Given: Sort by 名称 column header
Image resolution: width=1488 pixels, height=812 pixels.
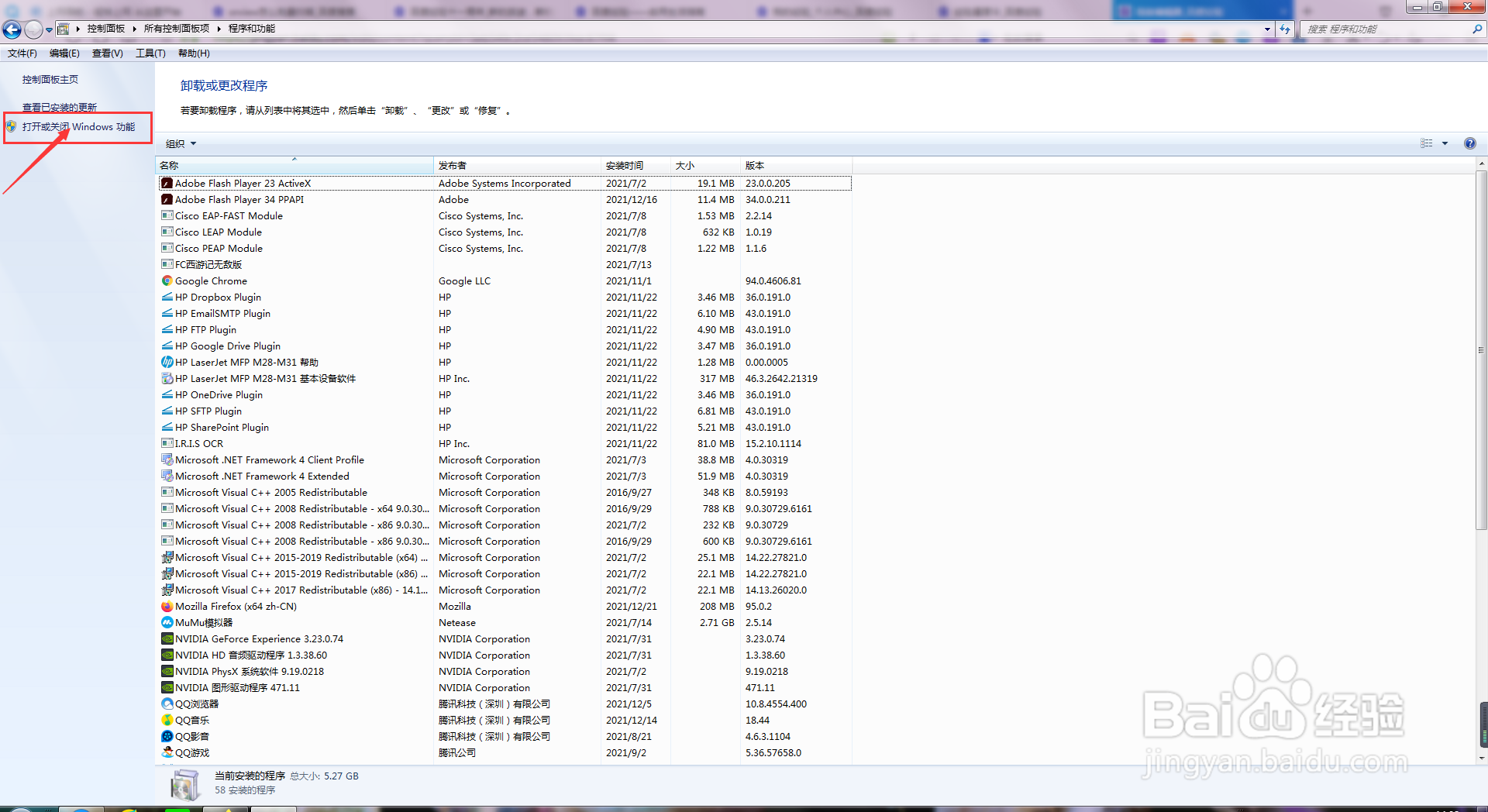Looking at the screenshot, I should [x=294, y=166].
